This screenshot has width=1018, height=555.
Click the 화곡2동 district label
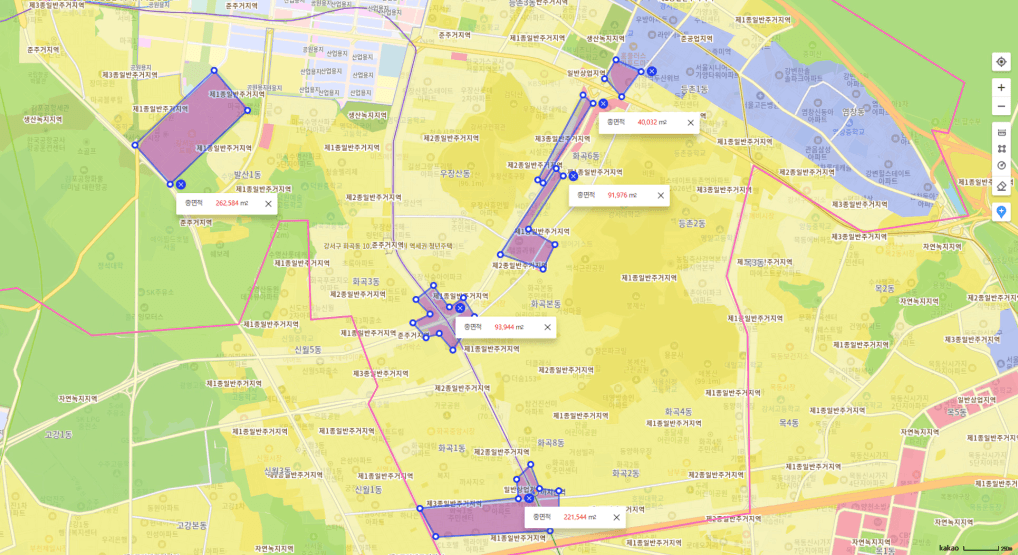click(x=625, y=474)
